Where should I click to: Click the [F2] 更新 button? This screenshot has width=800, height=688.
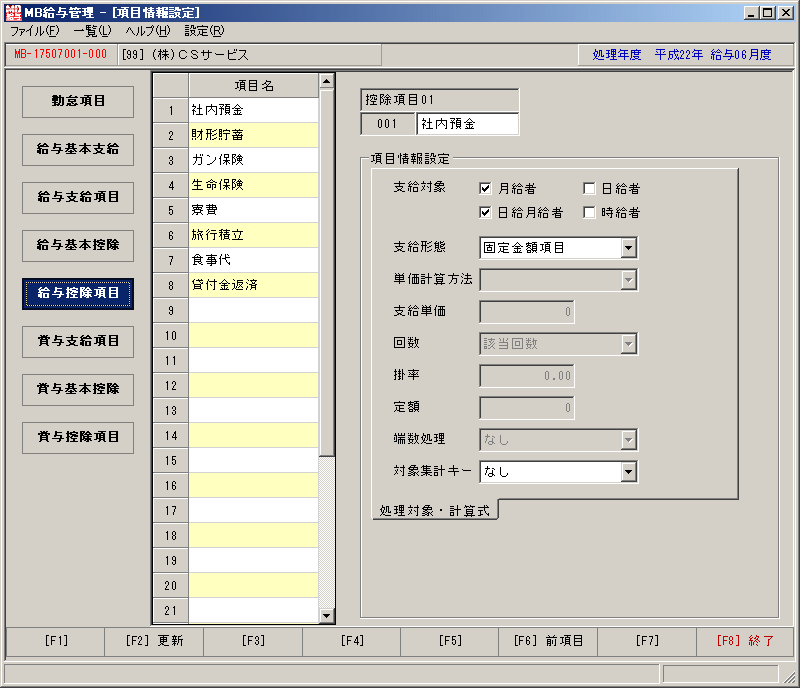click(x=154, y=641)
